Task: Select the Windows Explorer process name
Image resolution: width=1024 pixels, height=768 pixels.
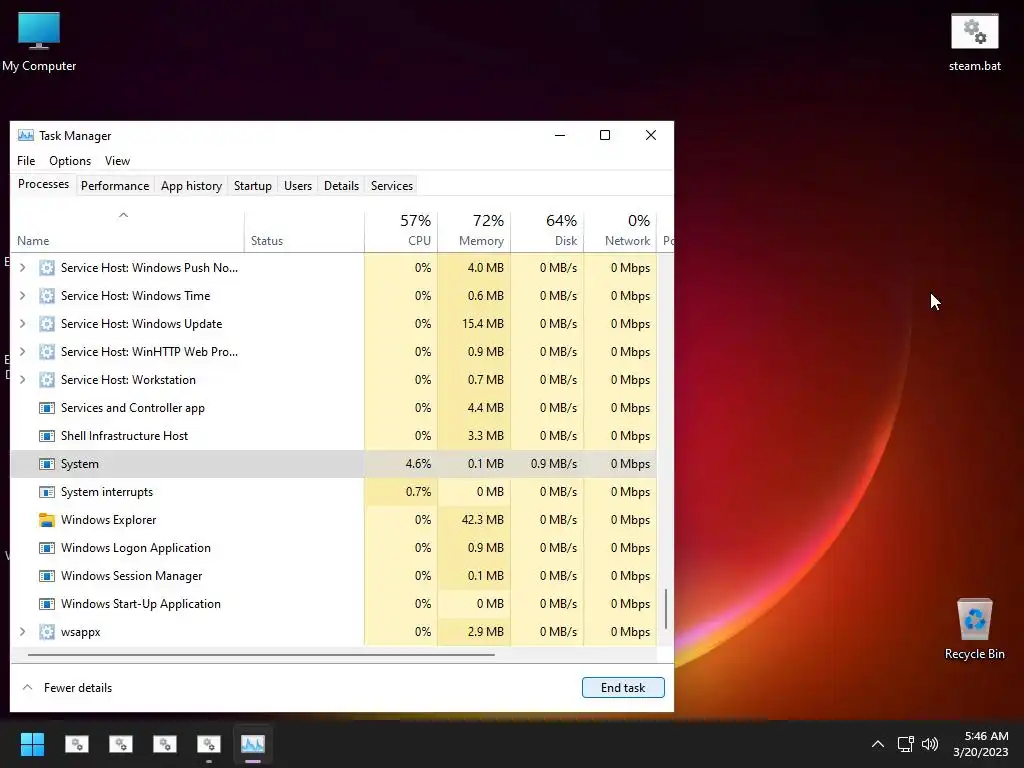Action: [108, 520]
